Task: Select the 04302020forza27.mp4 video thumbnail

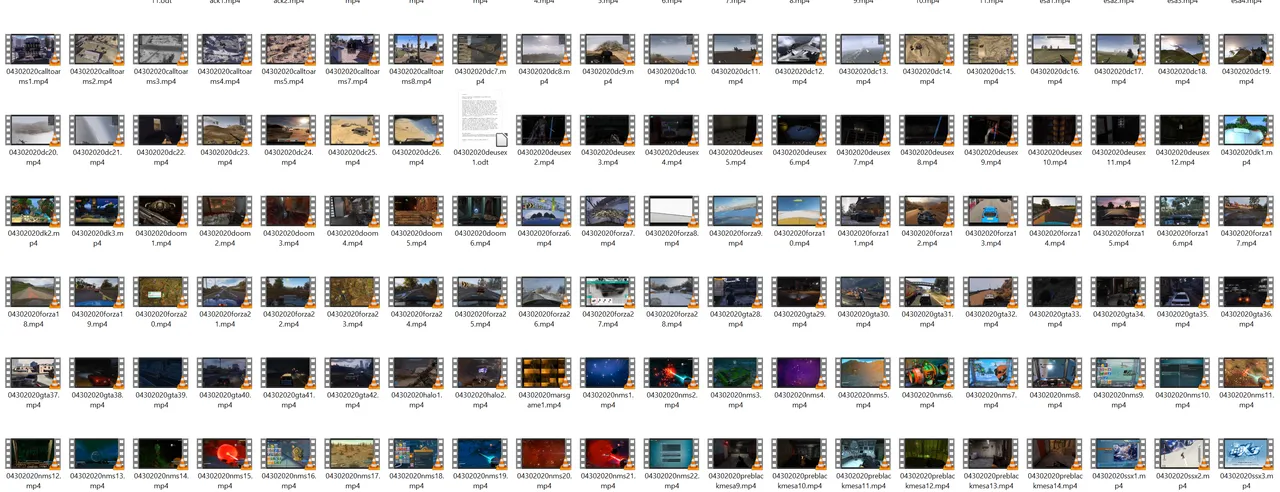Action: click(x=608, y=292)
